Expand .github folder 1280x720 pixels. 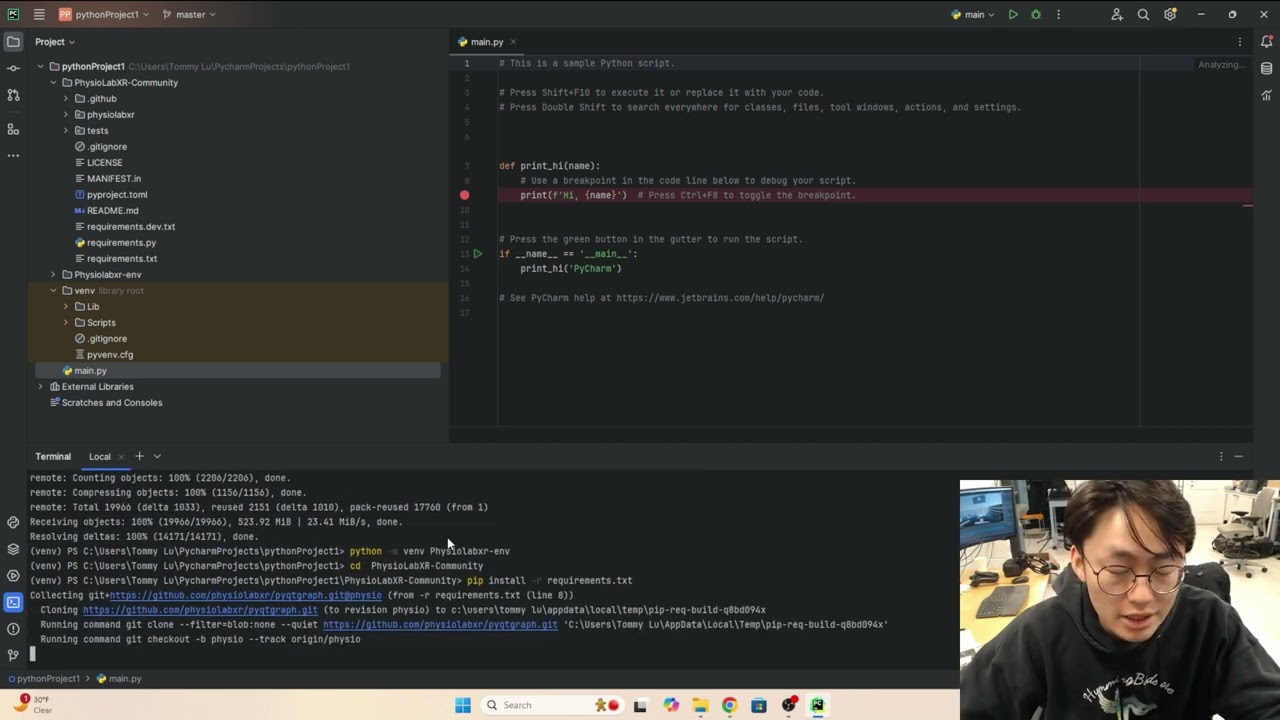66,99
